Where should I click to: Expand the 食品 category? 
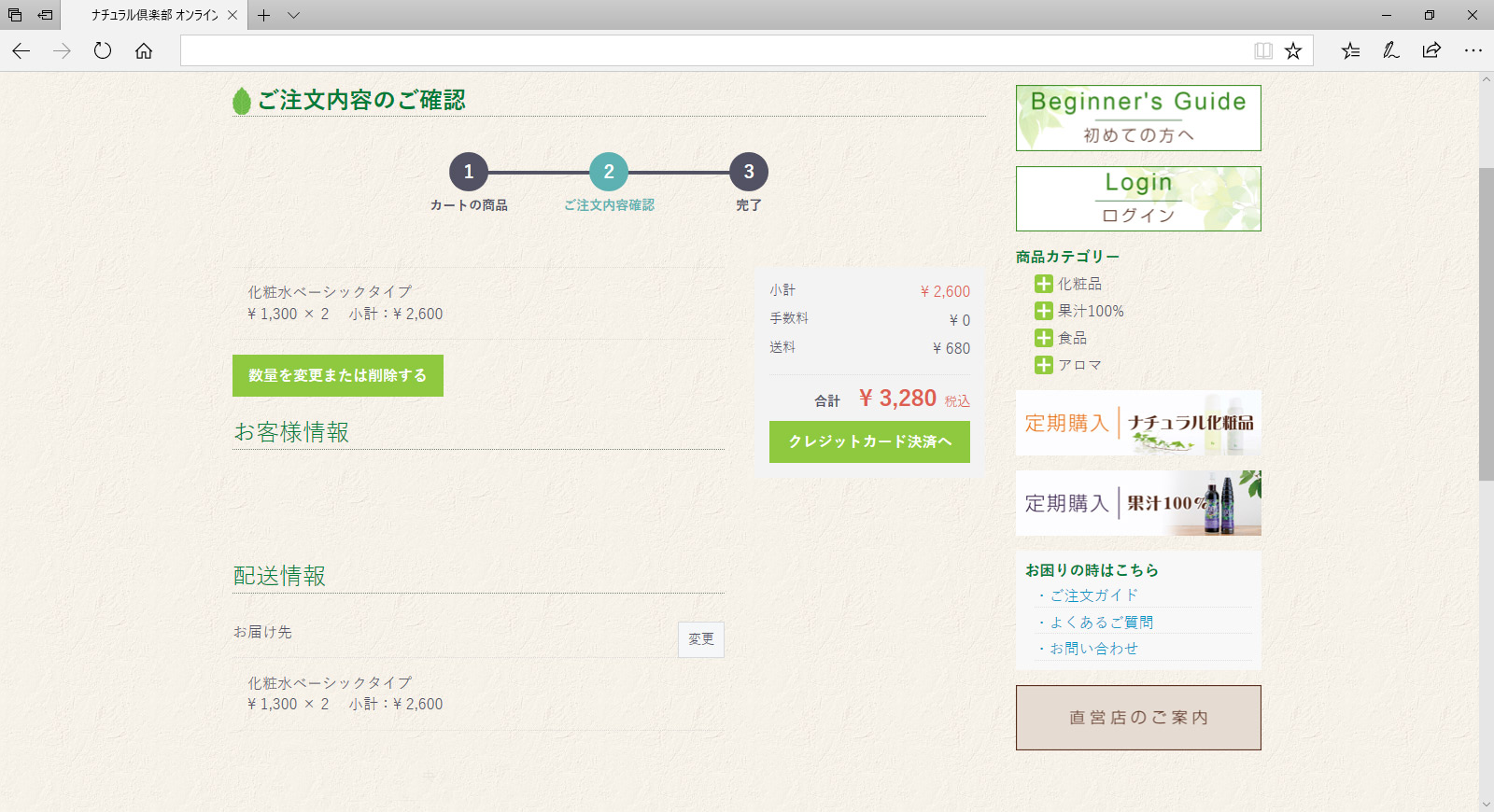coord(1044,338)
